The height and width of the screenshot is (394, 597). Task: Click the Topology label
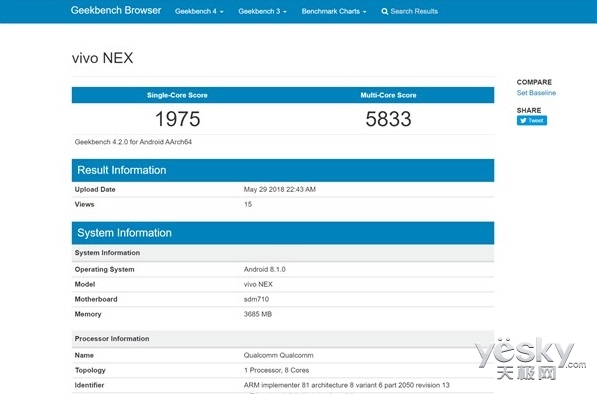[x=90, y=370]
